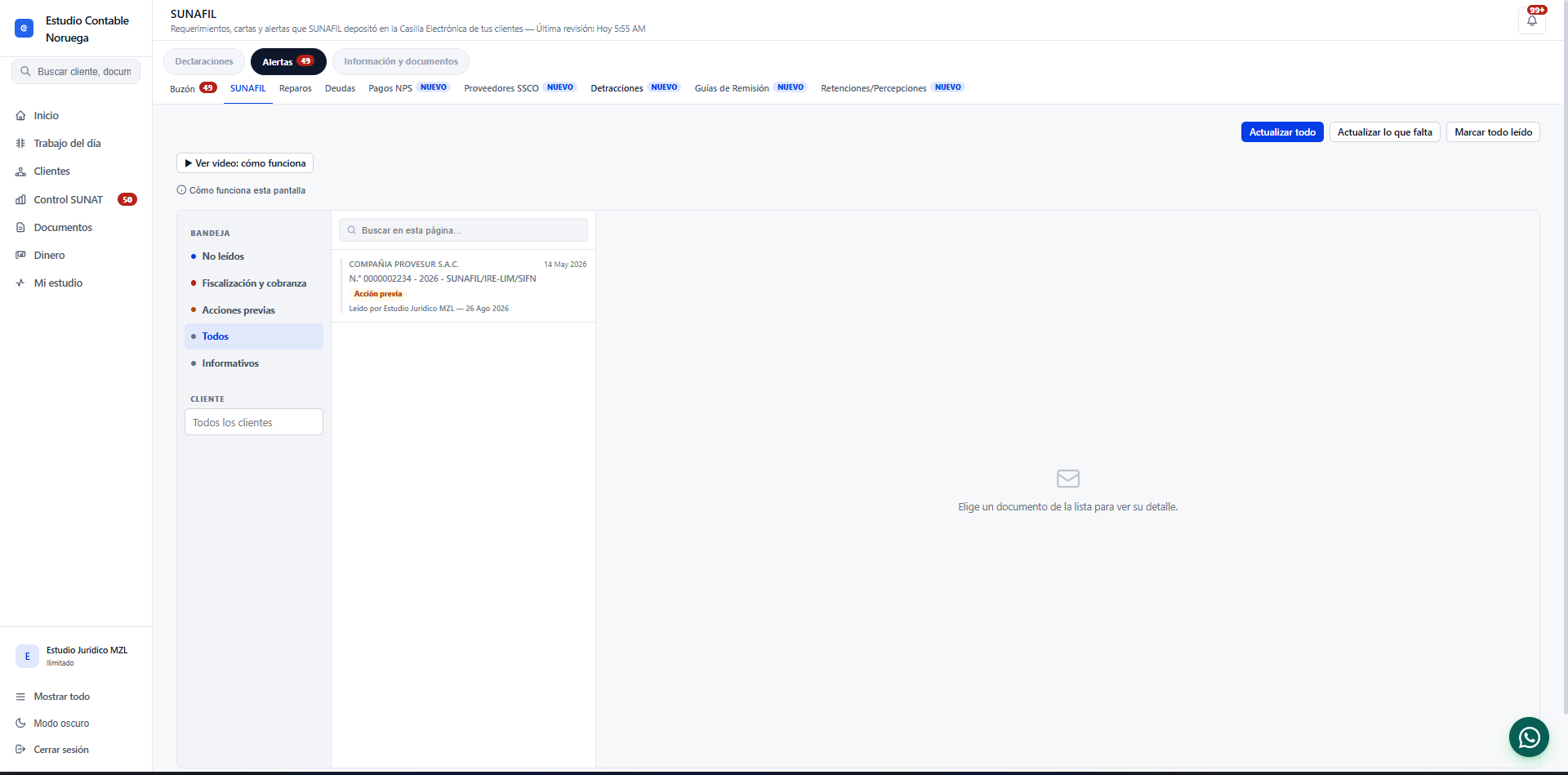Select the Alertas tab
Screen dimensions: 1568x775
pyautogui.click(x=288, y=62)
